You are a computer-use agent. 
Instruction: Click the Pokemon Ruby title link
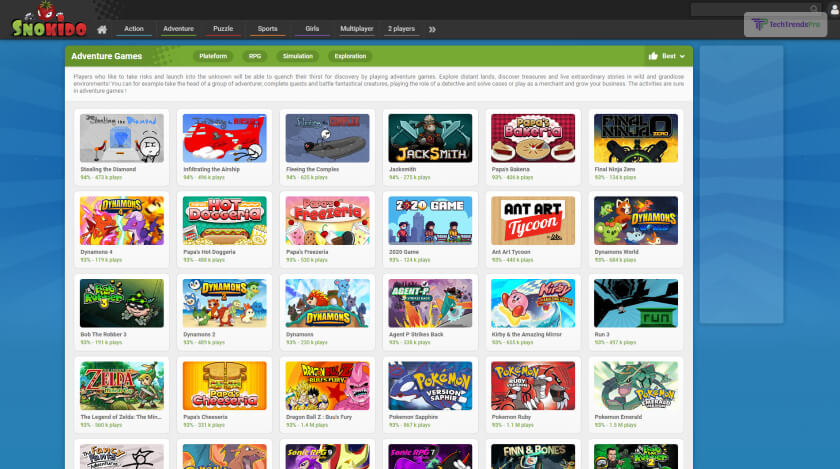click(x=512, y=417)
